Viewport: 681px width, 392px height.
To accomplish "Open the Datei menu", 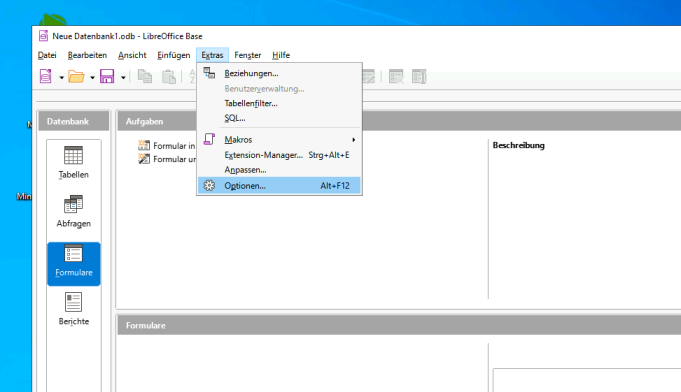I will click(47, 55).
